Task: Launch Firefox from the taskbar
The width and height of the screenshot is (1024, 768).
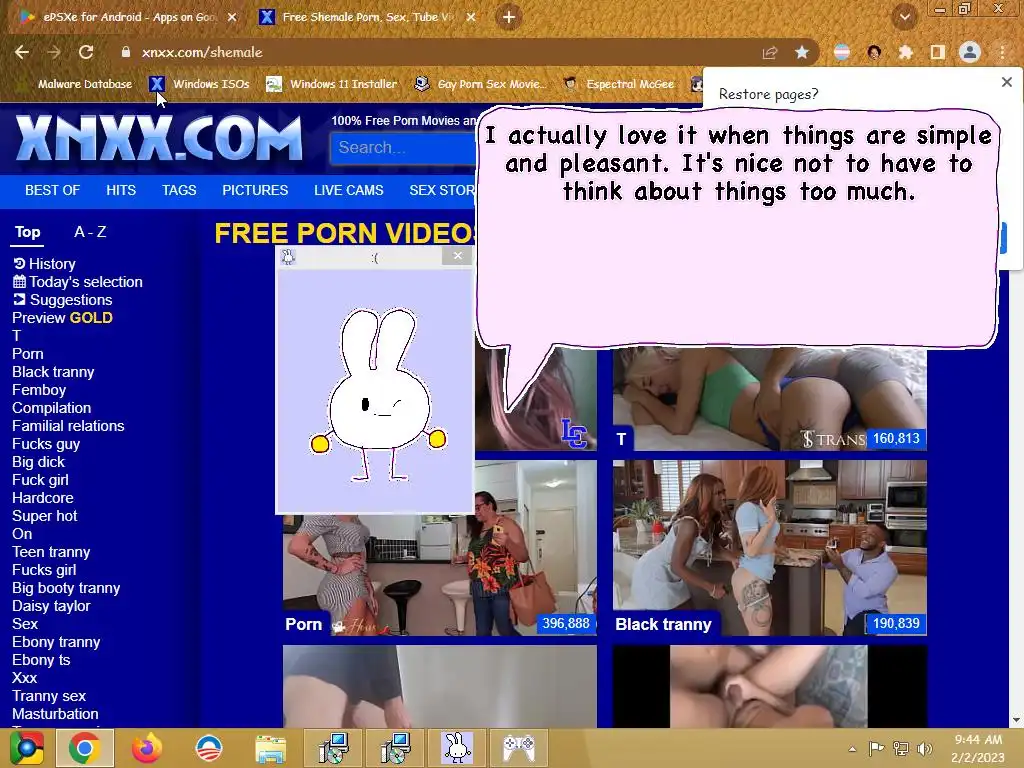Action: 147,748
